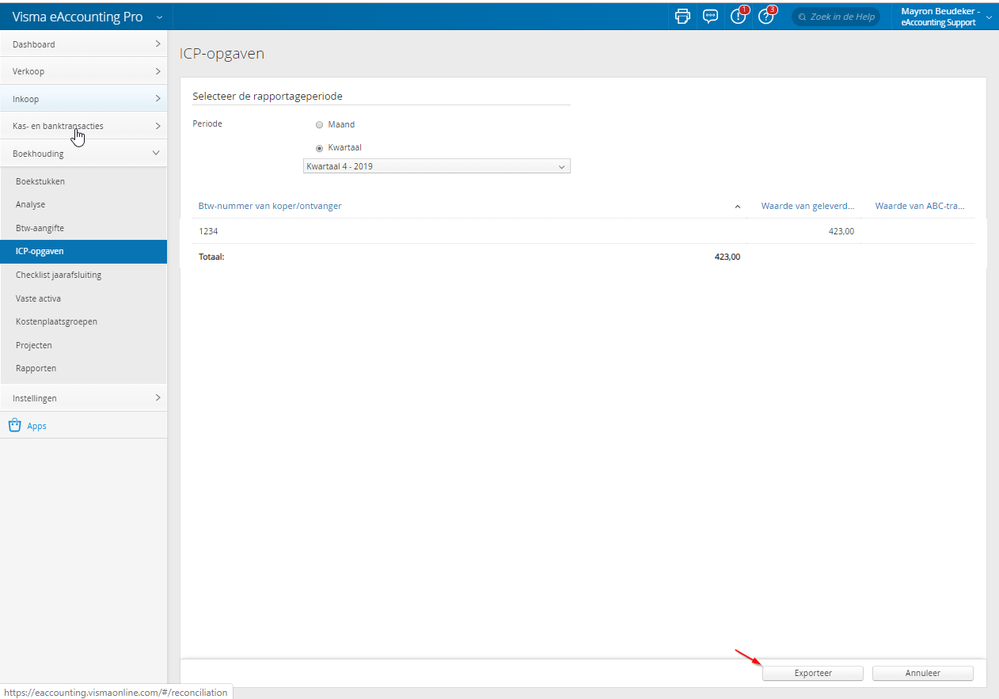Select the Maand radio button

(319, 125)
